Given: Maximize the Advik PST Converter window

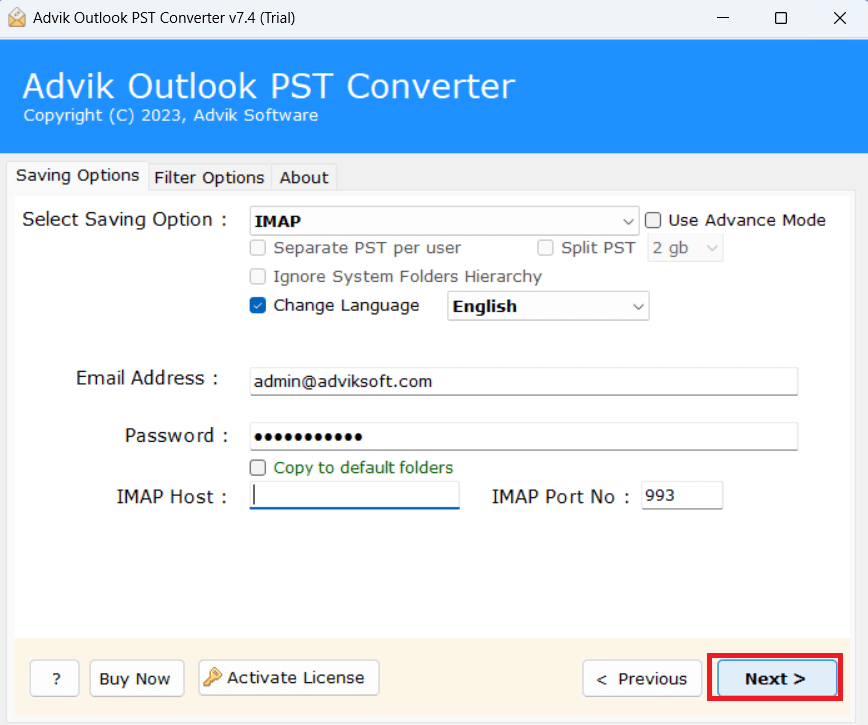Looking at the screenshot, I should point(781,18).
